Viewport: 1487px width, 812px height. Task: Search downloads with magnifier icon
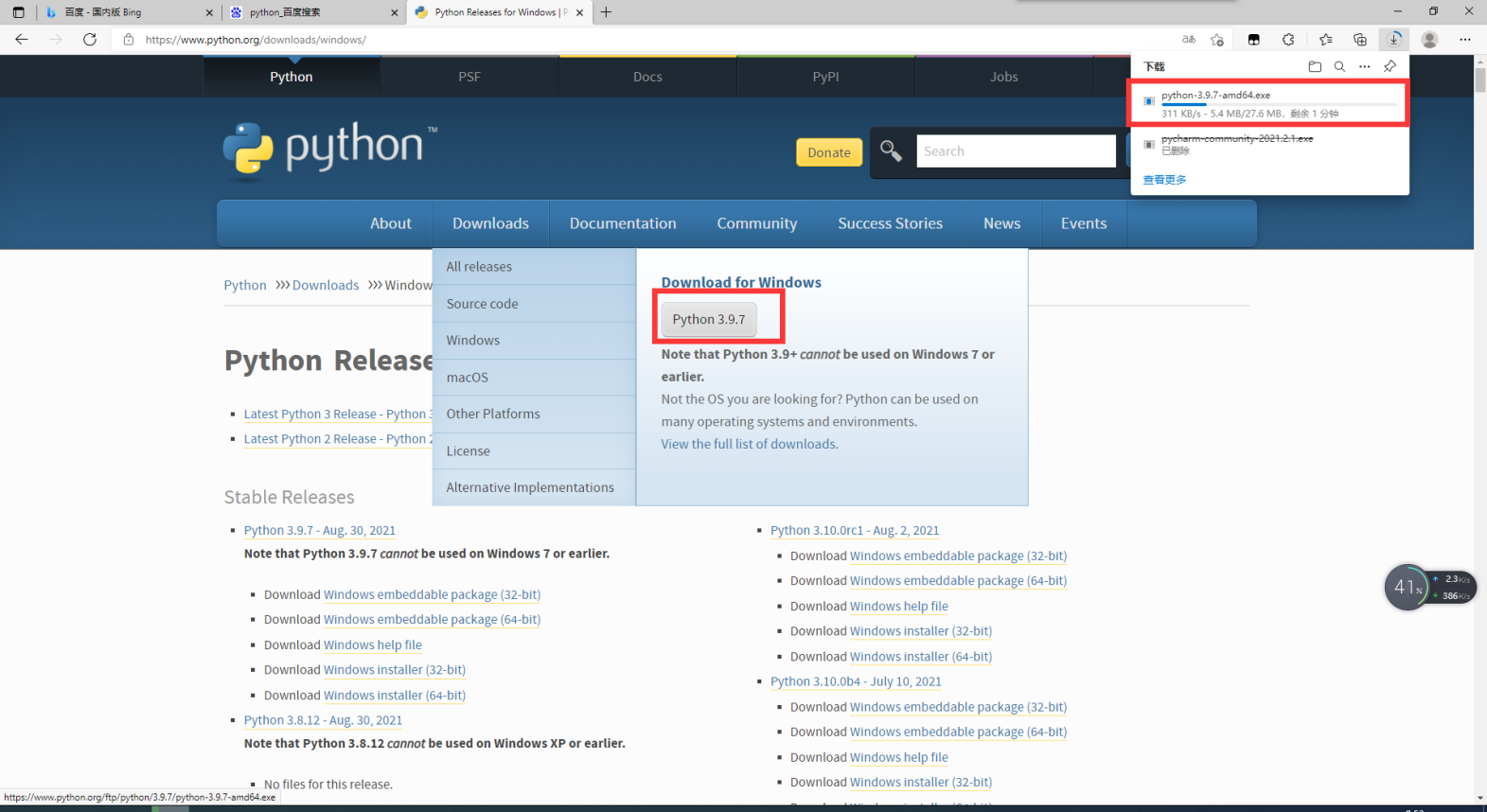1339,66
